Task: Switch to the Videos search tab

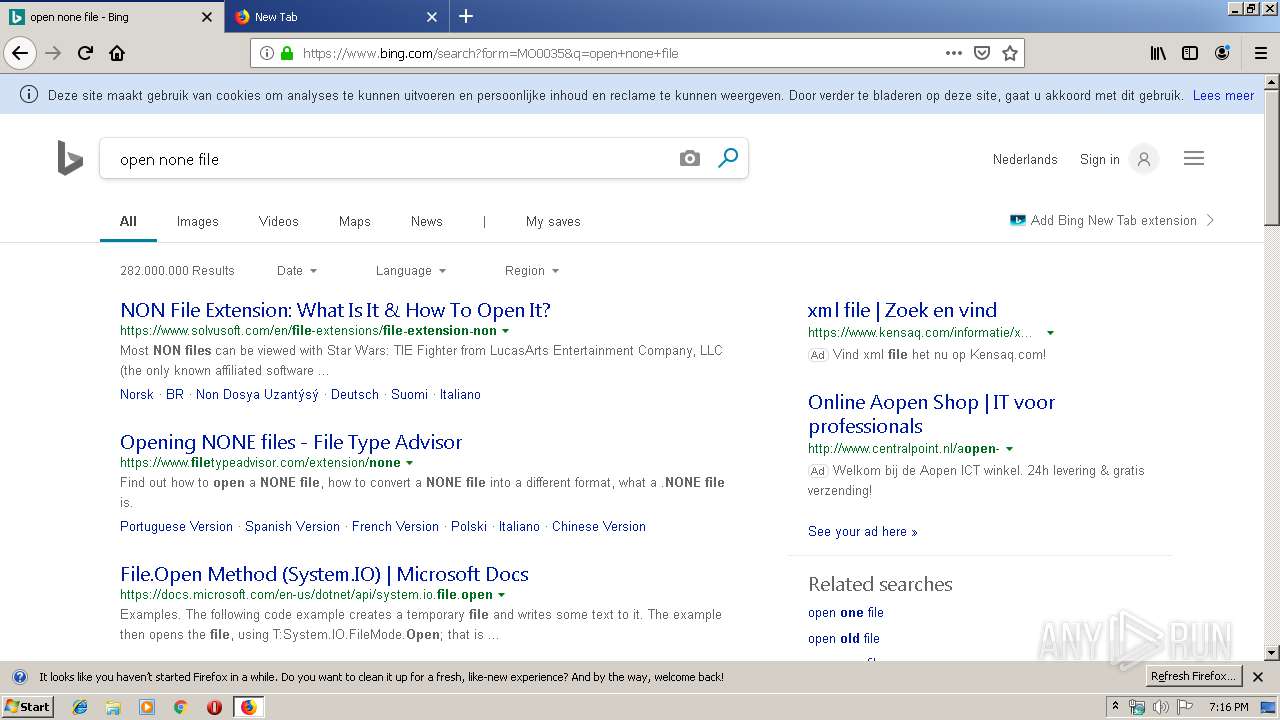Action: (x=279, y=222)
